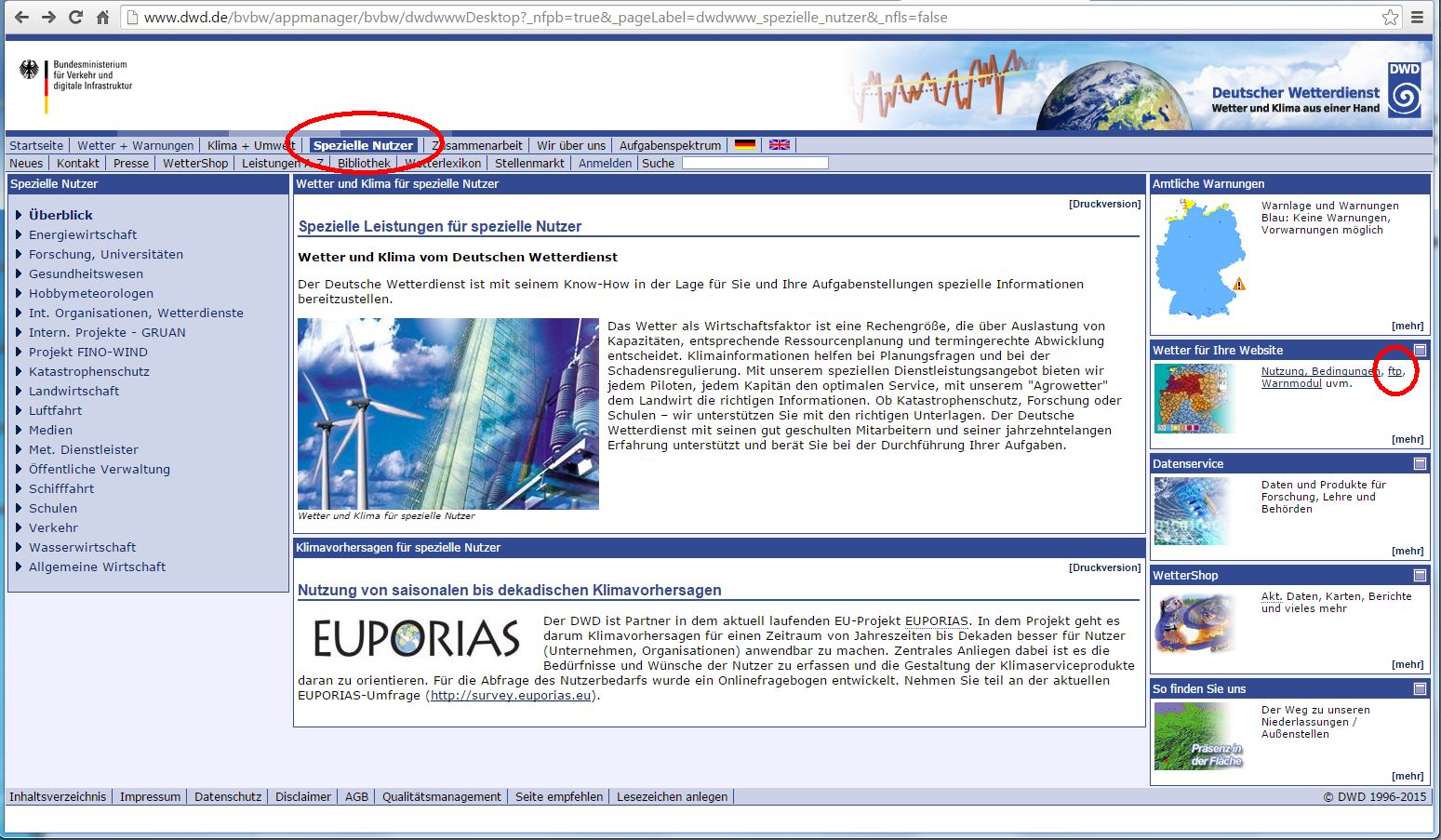Collapse the Wetter für Ihre Website box
This screenshot has height=840, width=1441.
[x=1420, y=351]
